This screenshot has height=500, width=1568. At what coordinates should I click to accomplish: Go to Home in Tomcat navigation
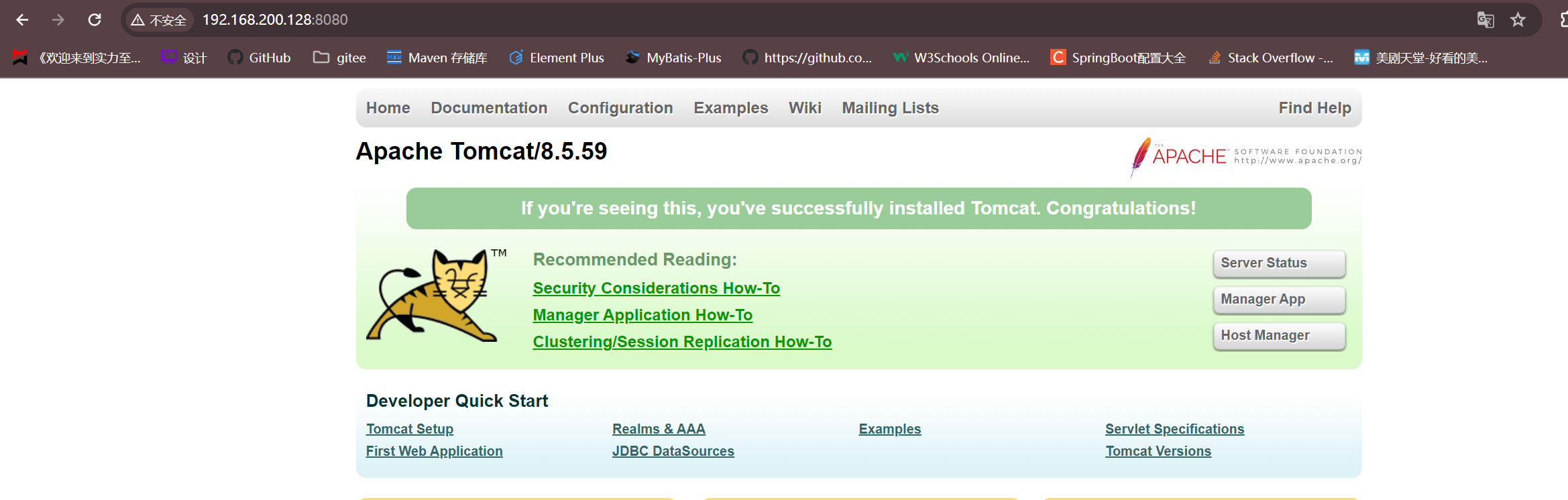tap(388, 108)
